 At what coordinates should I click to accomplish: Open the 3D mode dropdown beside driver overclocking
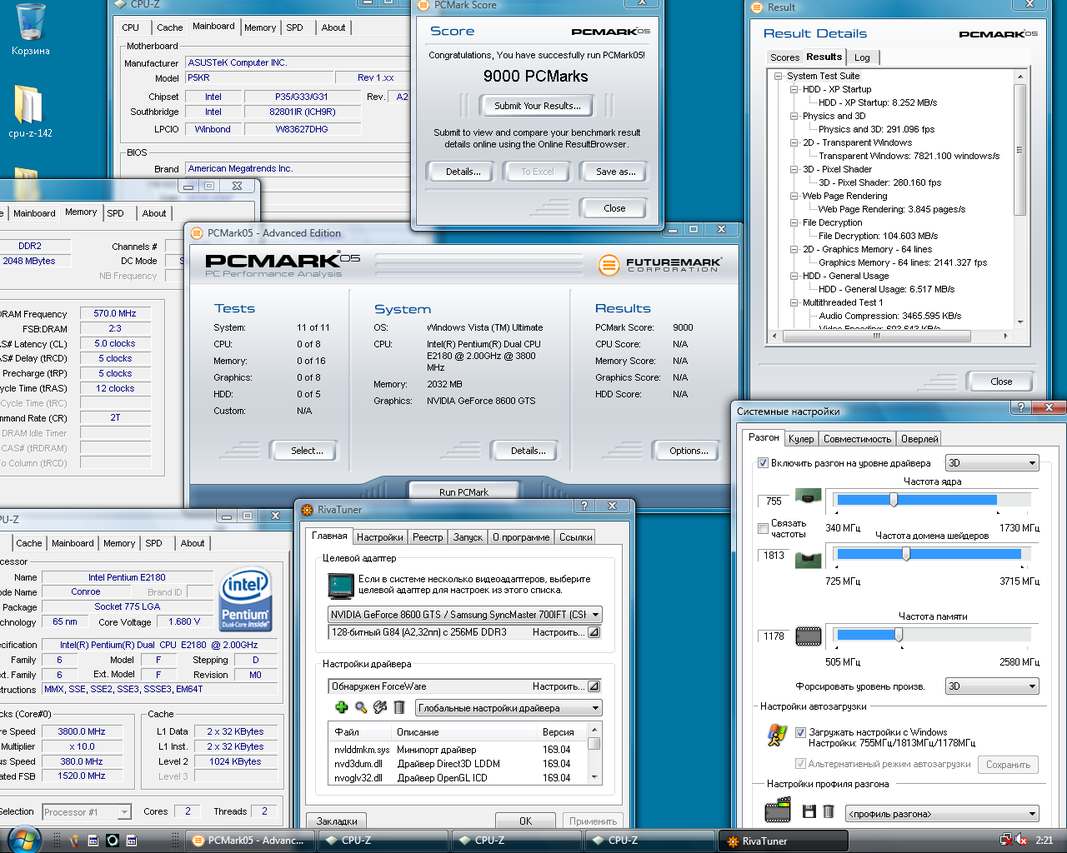point(992,463)
